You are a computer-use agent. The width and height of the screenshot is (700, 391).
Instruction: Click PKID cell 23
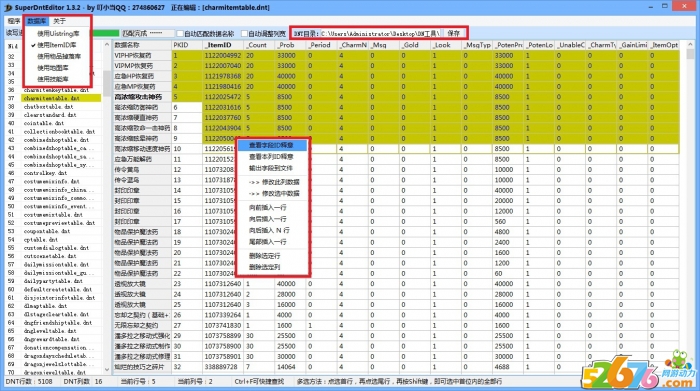(x=187, y=284)
